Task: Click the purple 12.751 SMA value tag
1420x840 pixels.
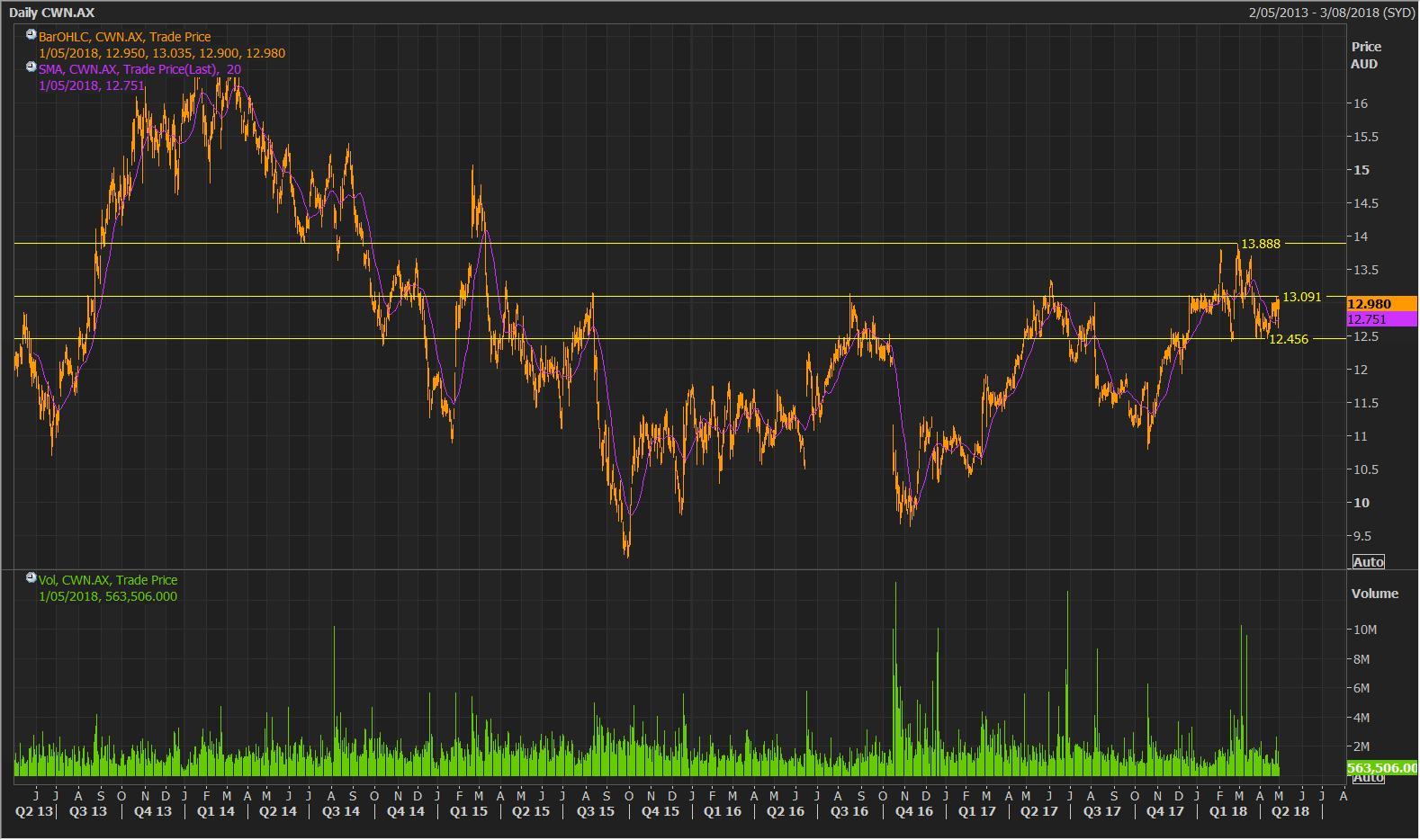Action: click(x=1381, y=319)
